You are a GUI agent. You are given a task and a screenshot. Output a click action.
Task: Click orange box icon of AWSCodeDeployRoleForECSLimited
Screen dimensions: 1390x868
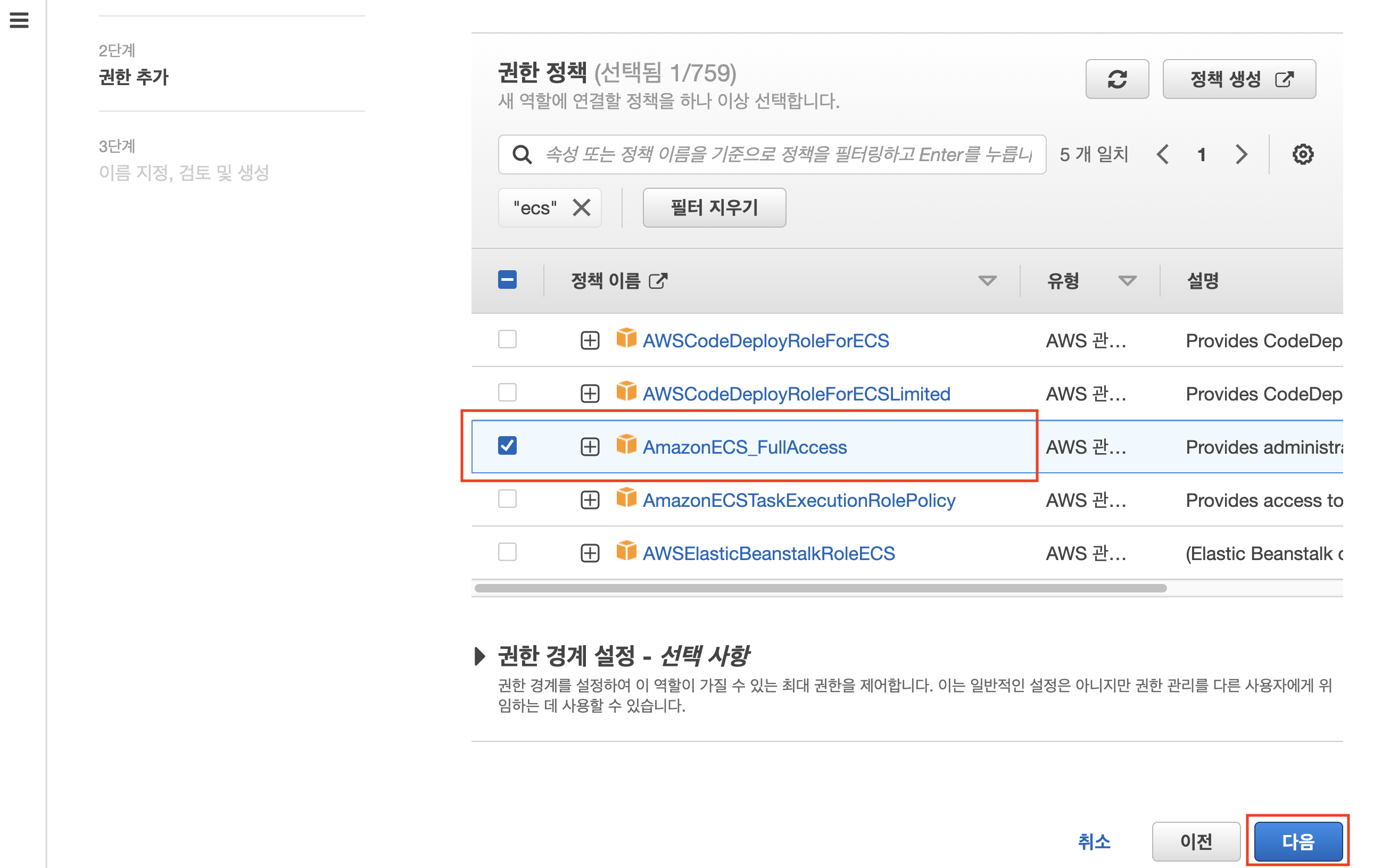click(626, 391)
